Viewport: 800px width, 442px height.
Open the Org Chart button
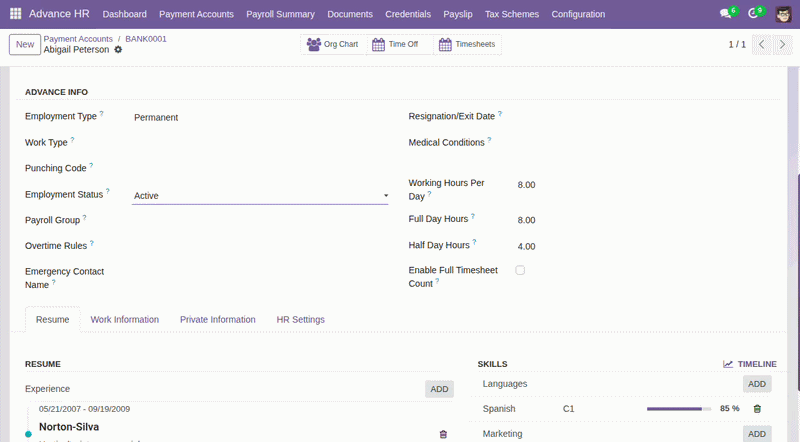tap(333, 44)
